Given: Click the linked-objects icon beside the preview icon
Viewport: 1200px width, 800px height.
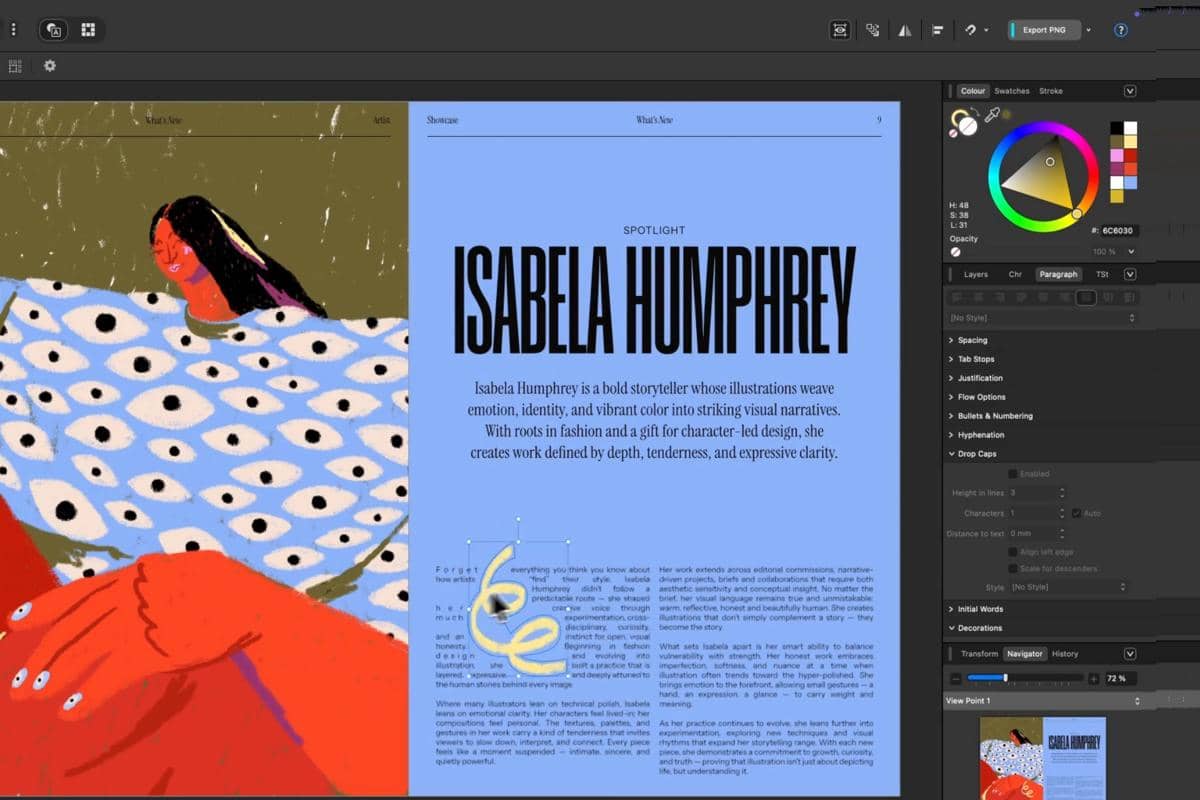Looking at the screenshot, I should (872, 30).
